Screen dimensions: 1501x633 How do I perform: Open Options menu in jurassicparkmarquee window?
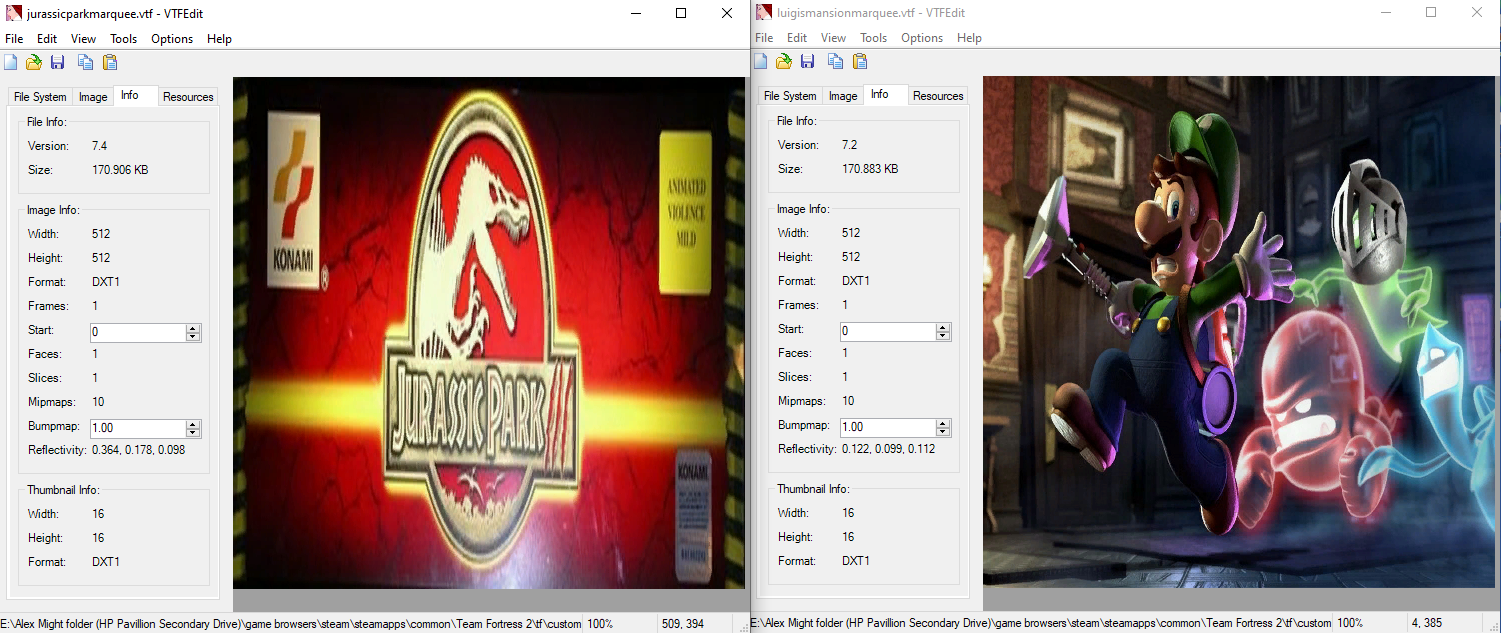coord(172,39)
